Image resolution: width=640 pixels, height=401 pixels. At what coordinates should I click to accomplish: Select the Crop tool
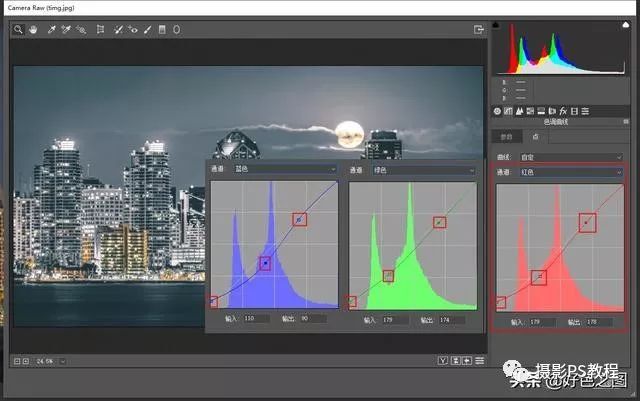point(100,30)
